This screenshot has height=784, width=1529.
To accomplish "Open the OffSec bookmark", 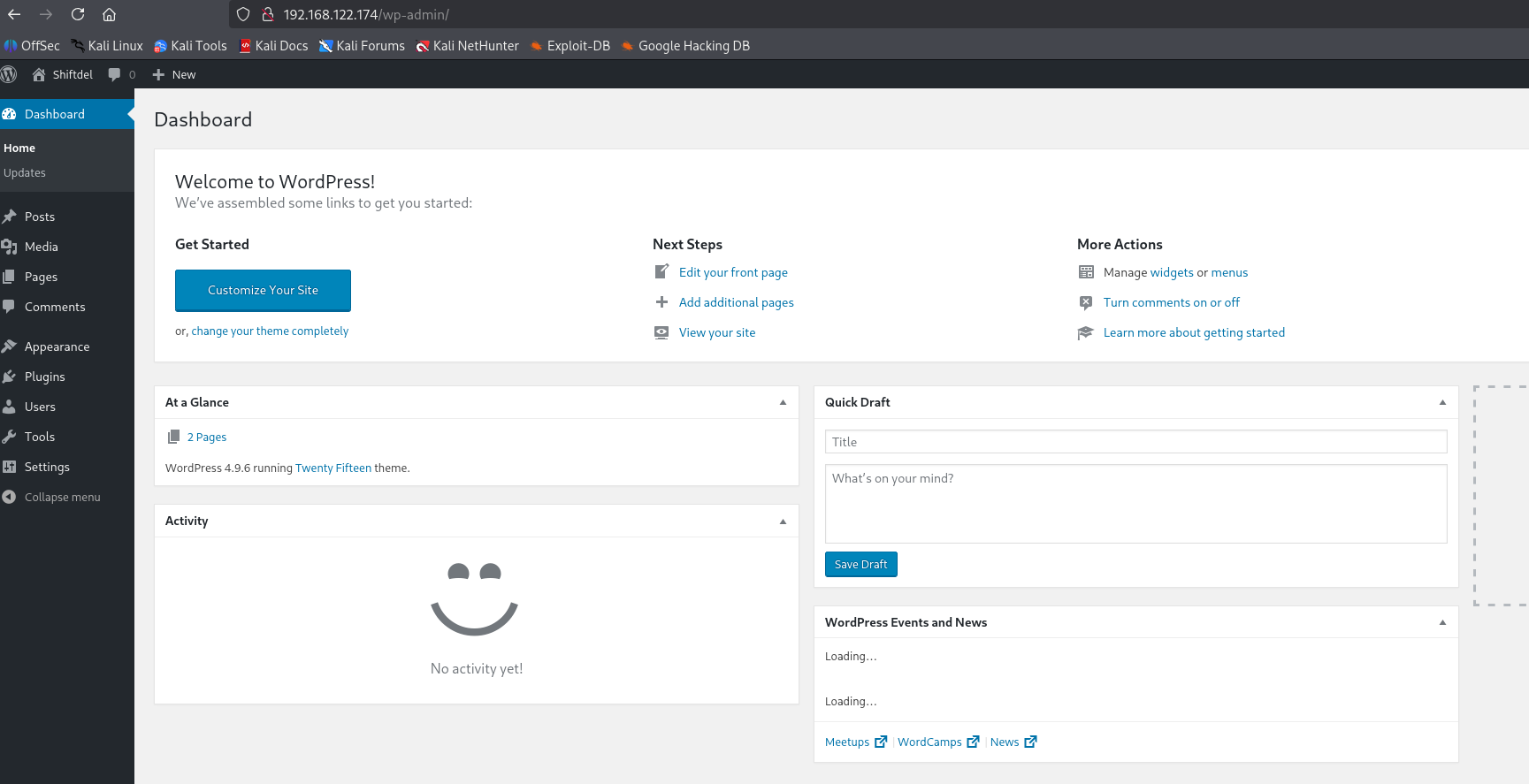I will (x=32, y=46).
